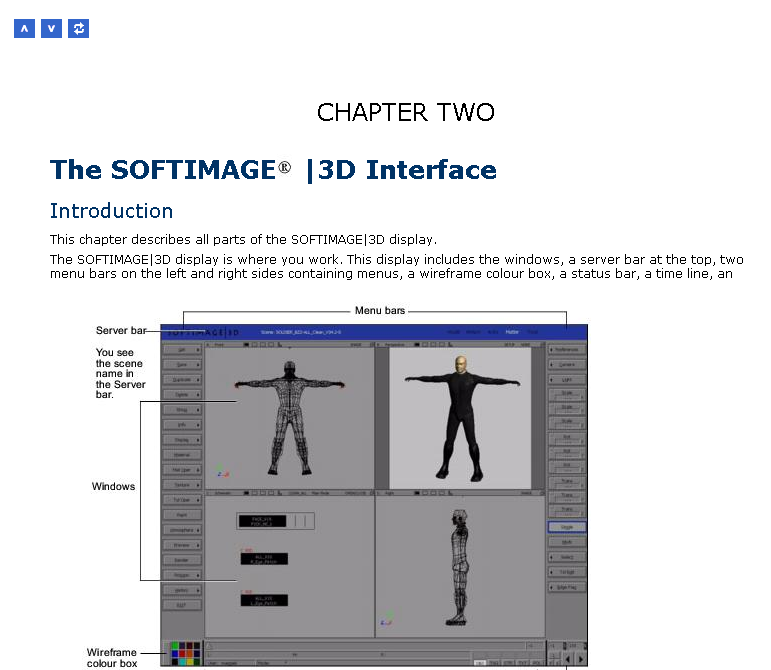Click the Render button
The image size is (771, 670).
tap(183, 560)
